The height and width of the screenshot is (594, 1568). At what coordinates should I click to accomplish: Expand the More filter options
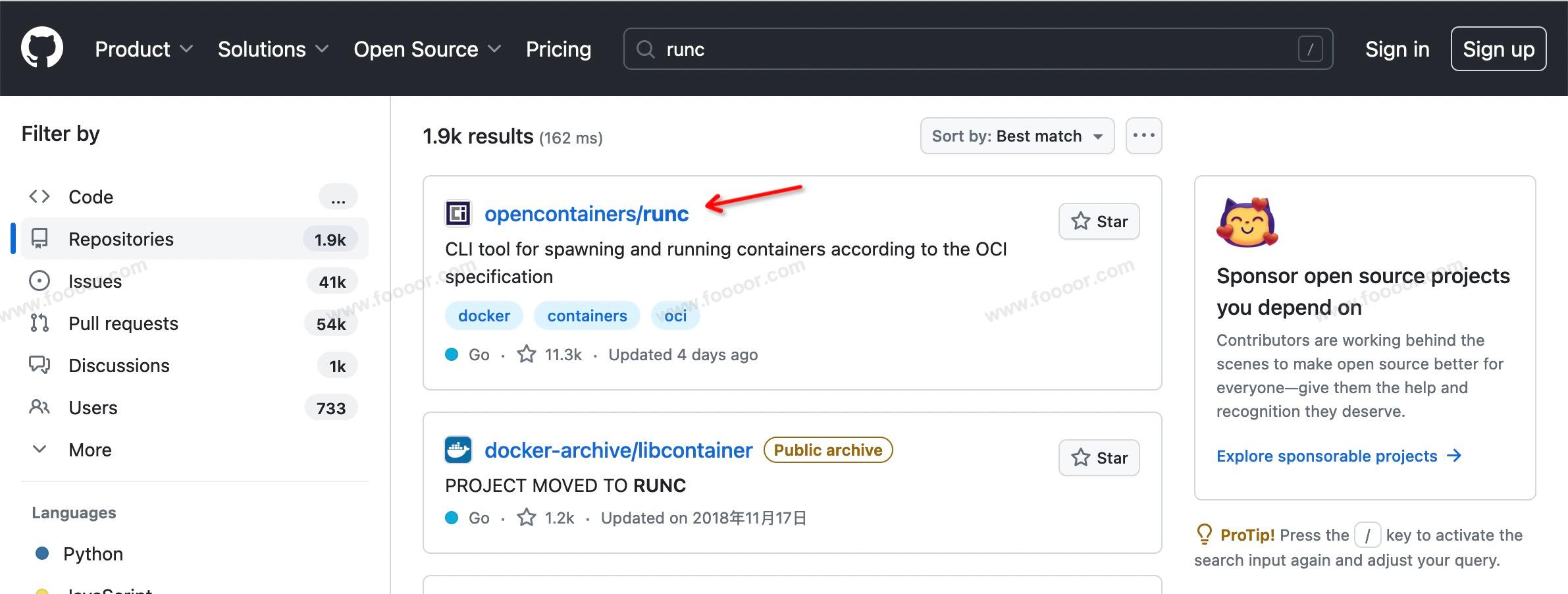pos(90,450)
